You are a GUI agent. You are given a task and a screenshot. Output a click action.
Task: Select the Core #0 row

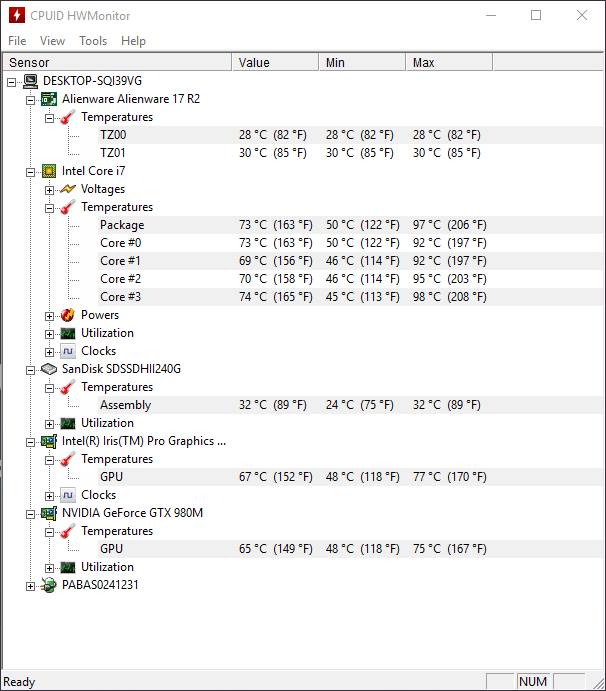(351, 243)
